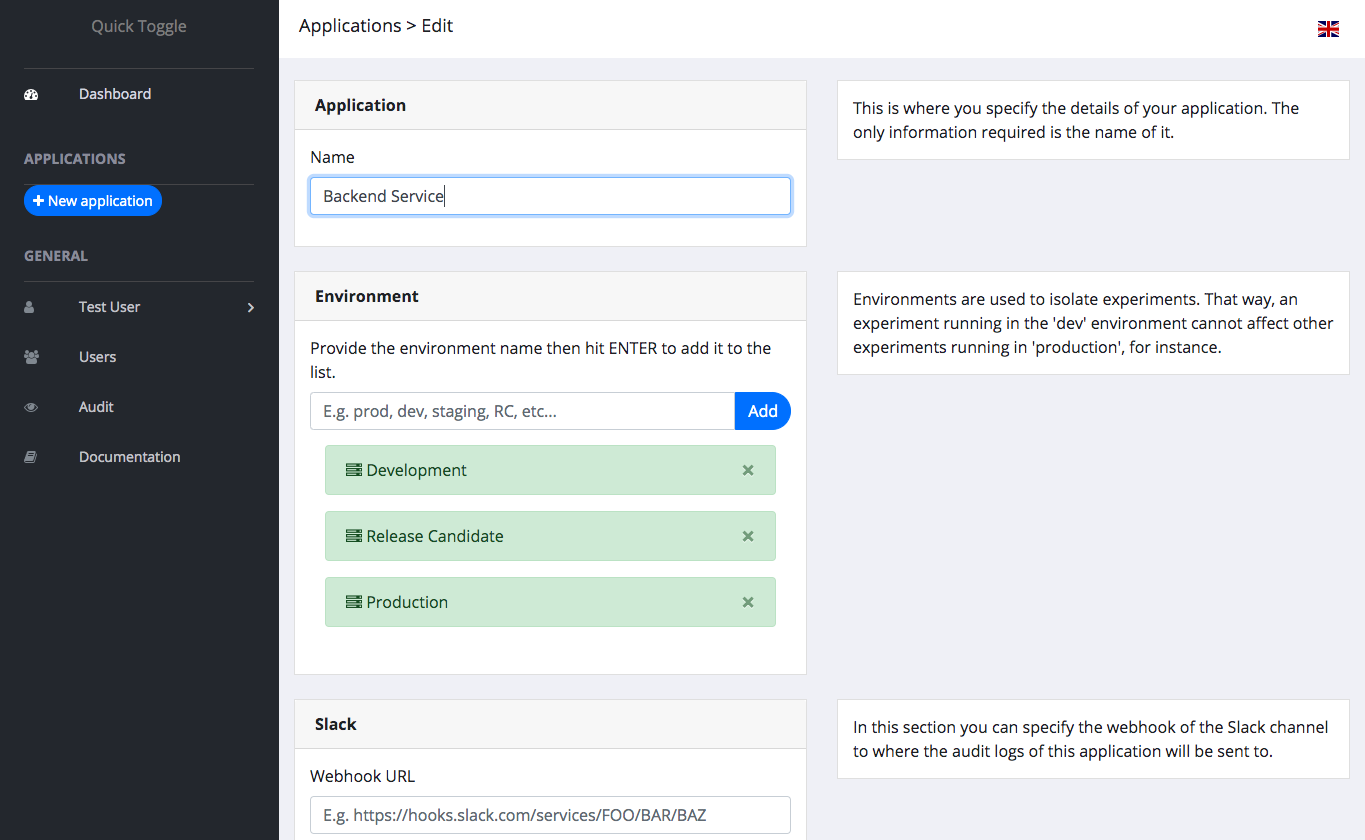Click the New application button
This screenshot has height=840, width=1365.
[92, 200]
